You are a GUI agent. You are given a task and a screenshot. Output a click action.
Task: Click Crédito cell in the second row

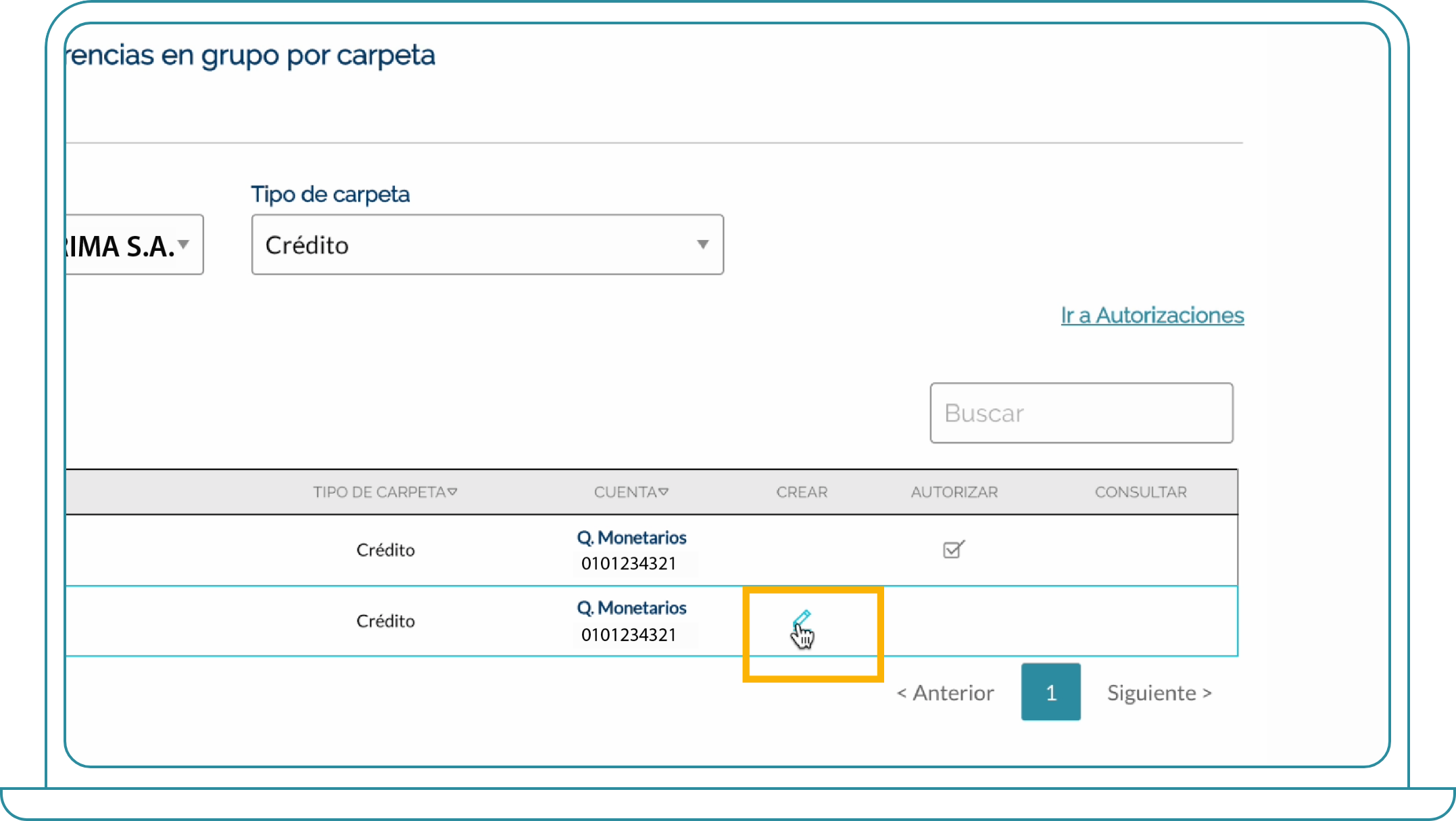coord(385,621)
